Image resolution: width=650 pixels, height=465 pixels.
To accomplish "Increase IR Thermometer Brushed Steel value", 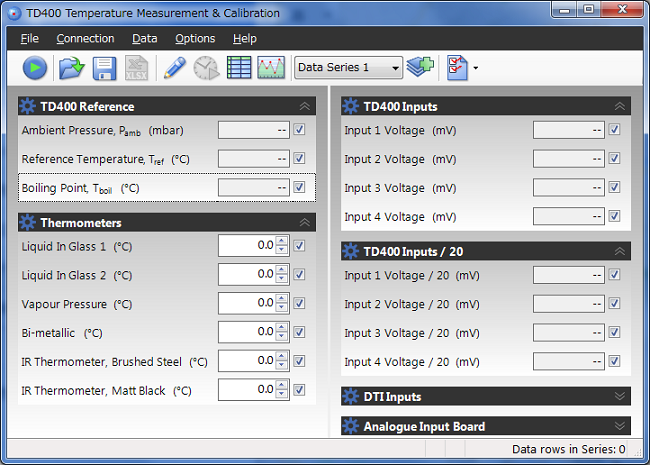I will [x=282, y=356].
